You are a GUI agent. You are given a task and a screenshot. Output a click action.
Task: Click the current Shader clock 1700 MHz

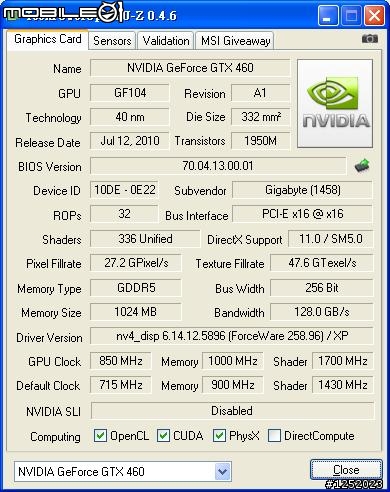(x=343, y=361)
